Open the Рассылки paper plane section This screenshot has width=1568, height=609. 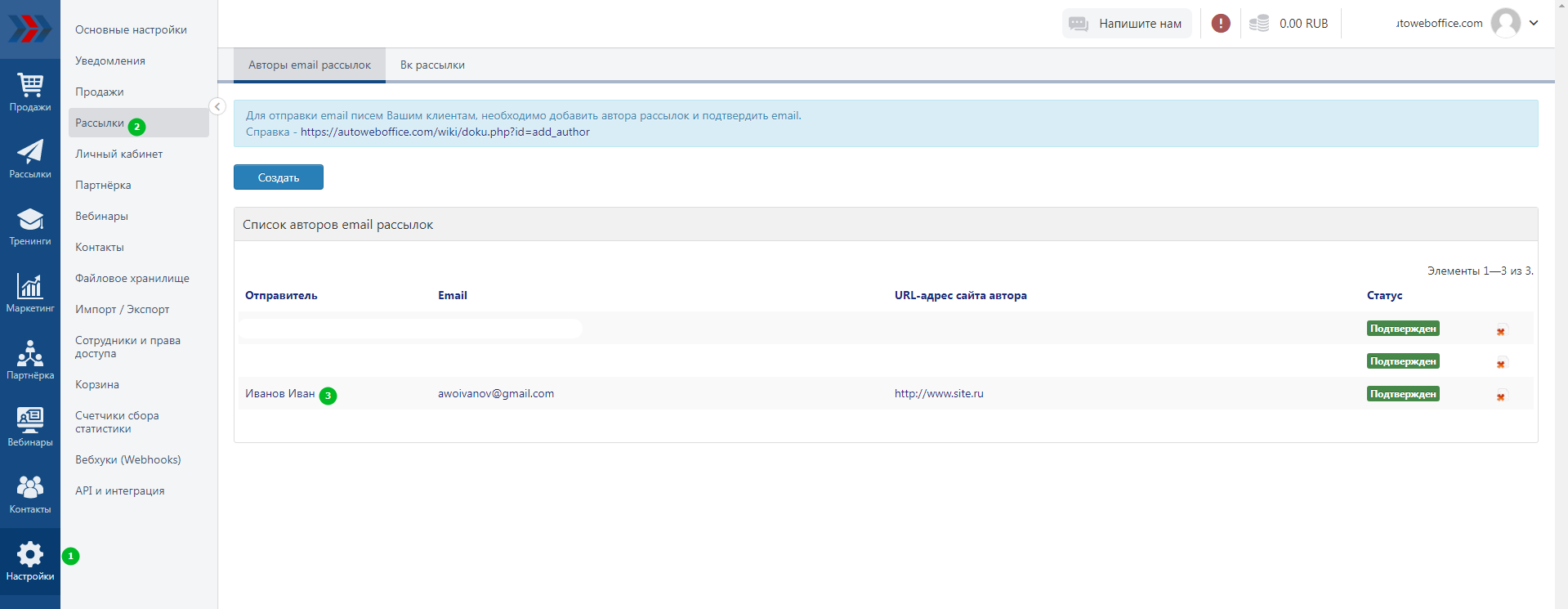point(30,159)
